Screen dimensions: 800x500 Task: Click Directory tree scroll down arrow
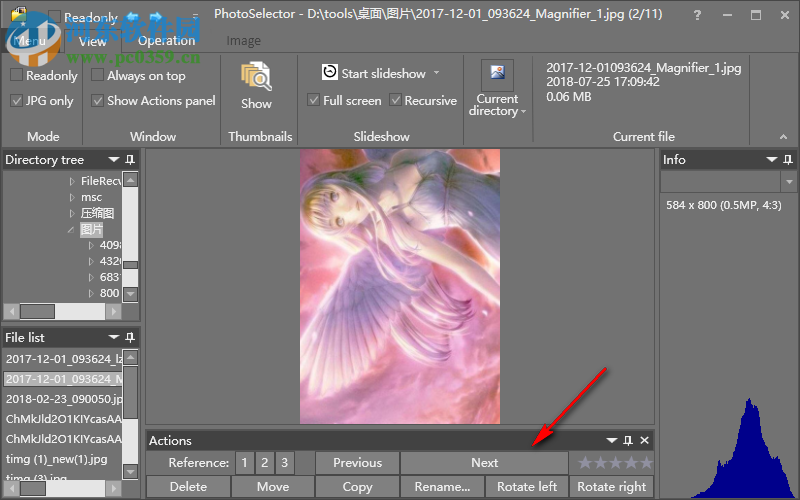(x=131, y=293)
